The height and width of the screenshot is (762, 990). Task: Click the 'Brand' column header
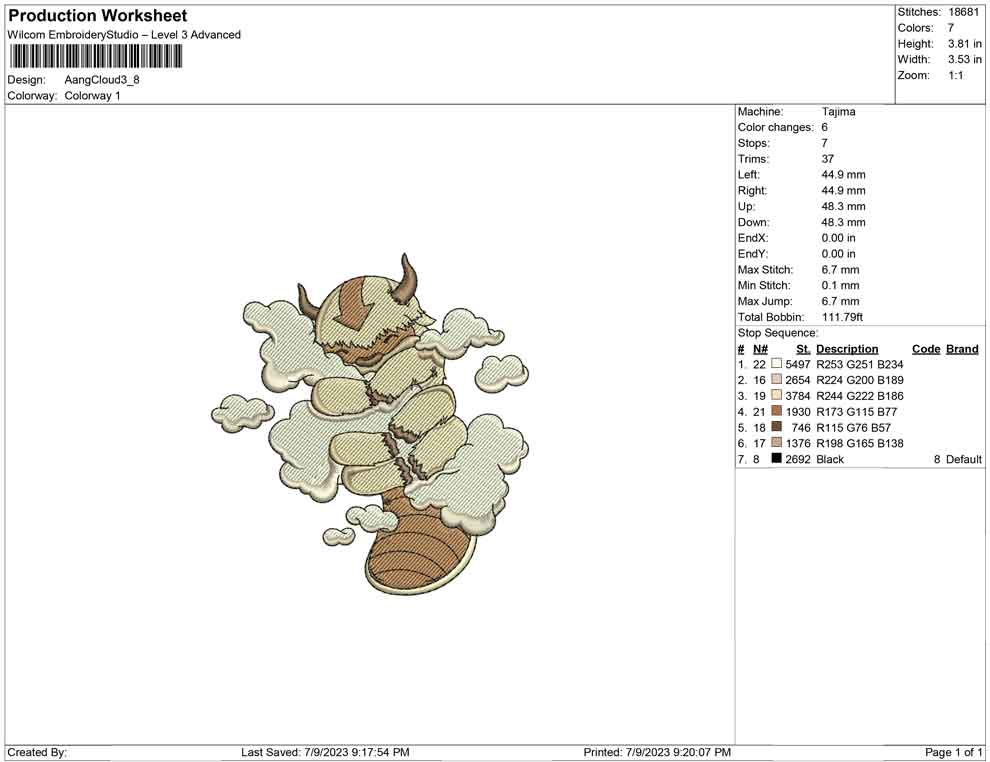click(962, 349)
